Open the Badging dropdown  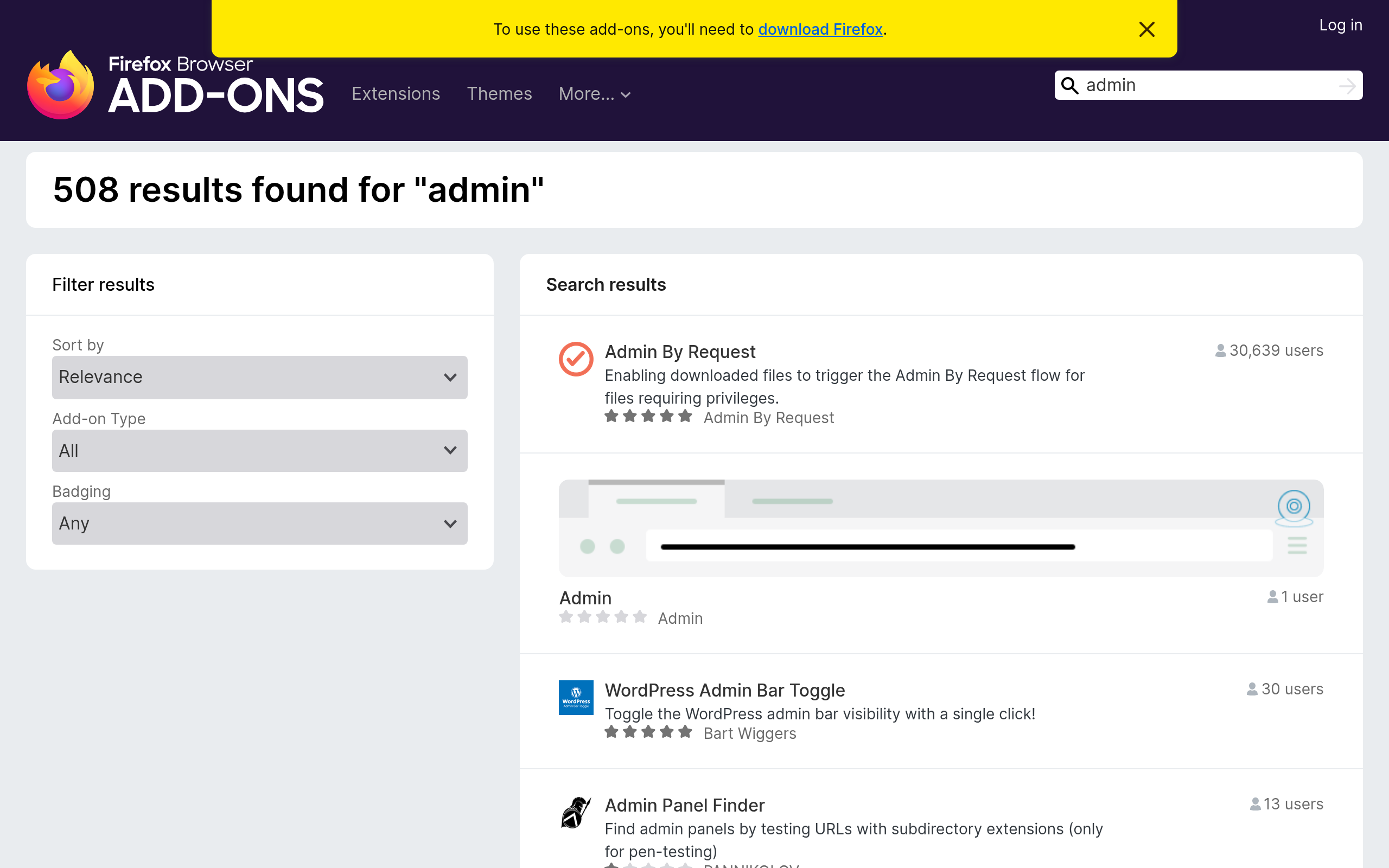coord(259,524)
